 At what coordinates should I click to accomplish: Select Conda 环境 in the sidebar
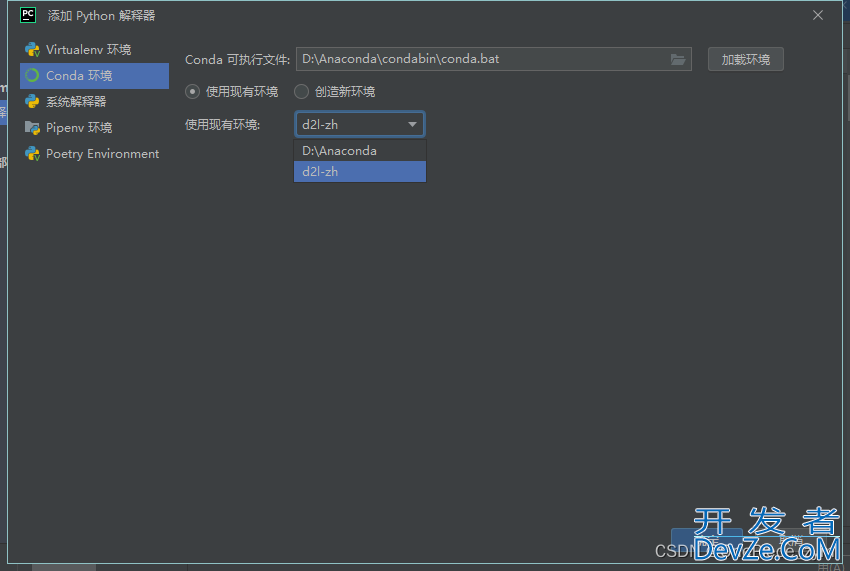94,76
